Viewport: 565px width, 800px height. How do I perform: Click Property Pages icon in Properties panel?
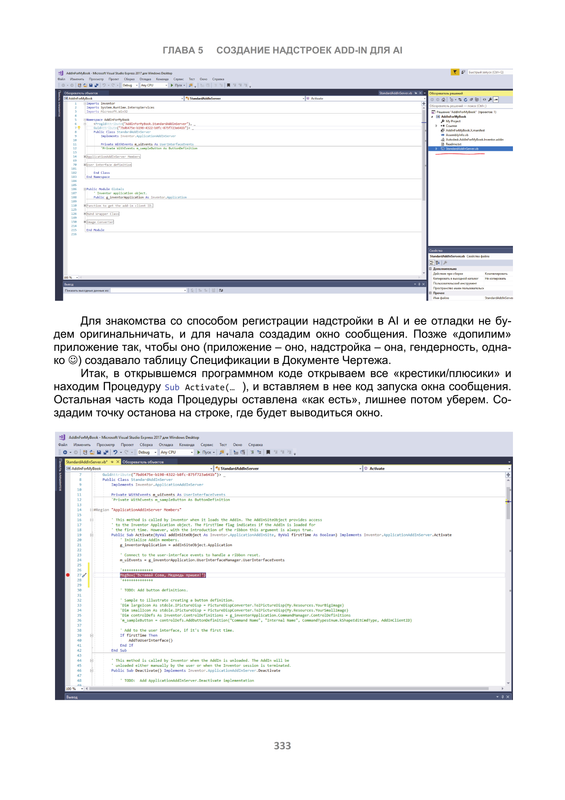tap(444, 262)
